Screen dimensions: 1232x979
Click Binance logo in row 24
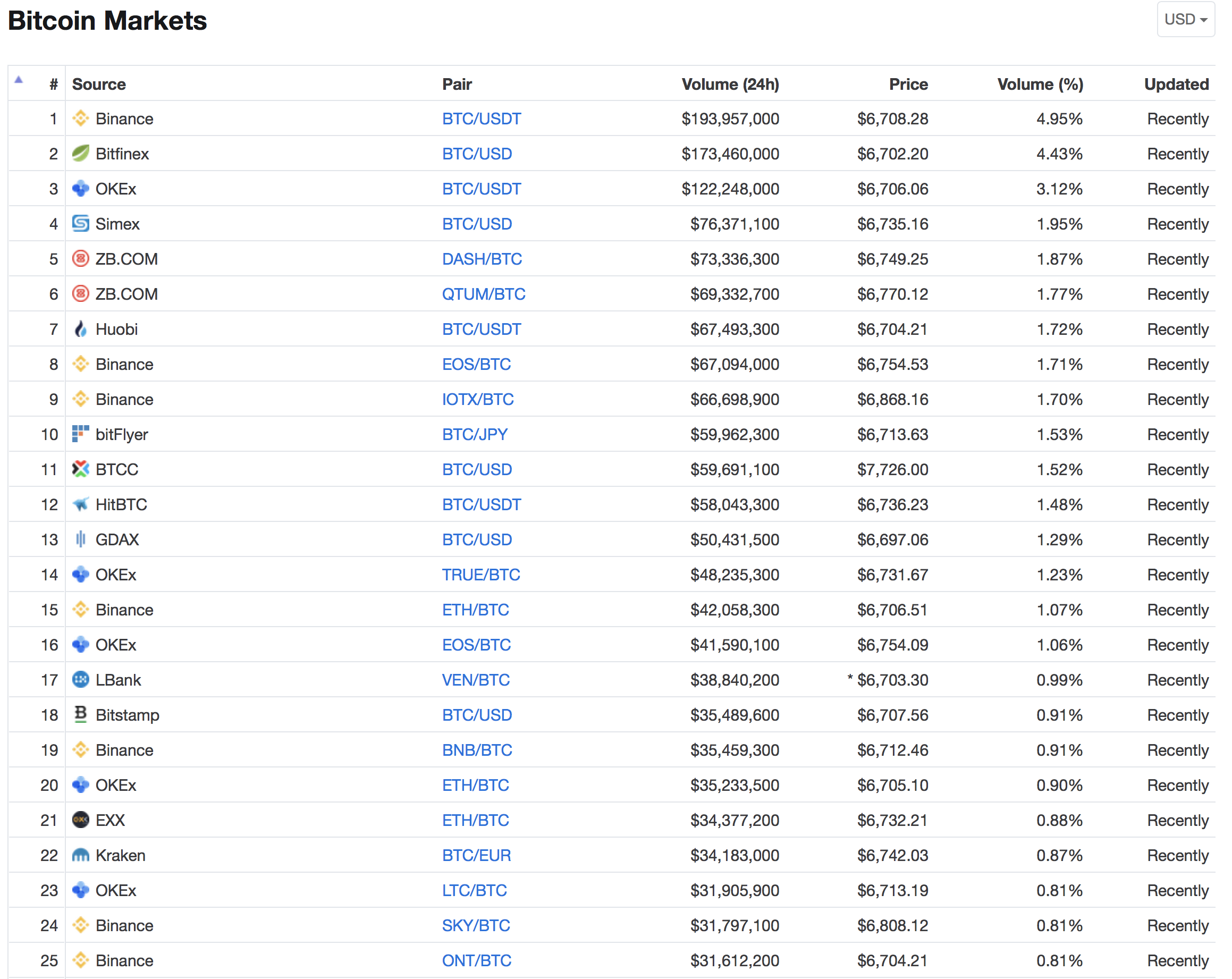[81, 925]
